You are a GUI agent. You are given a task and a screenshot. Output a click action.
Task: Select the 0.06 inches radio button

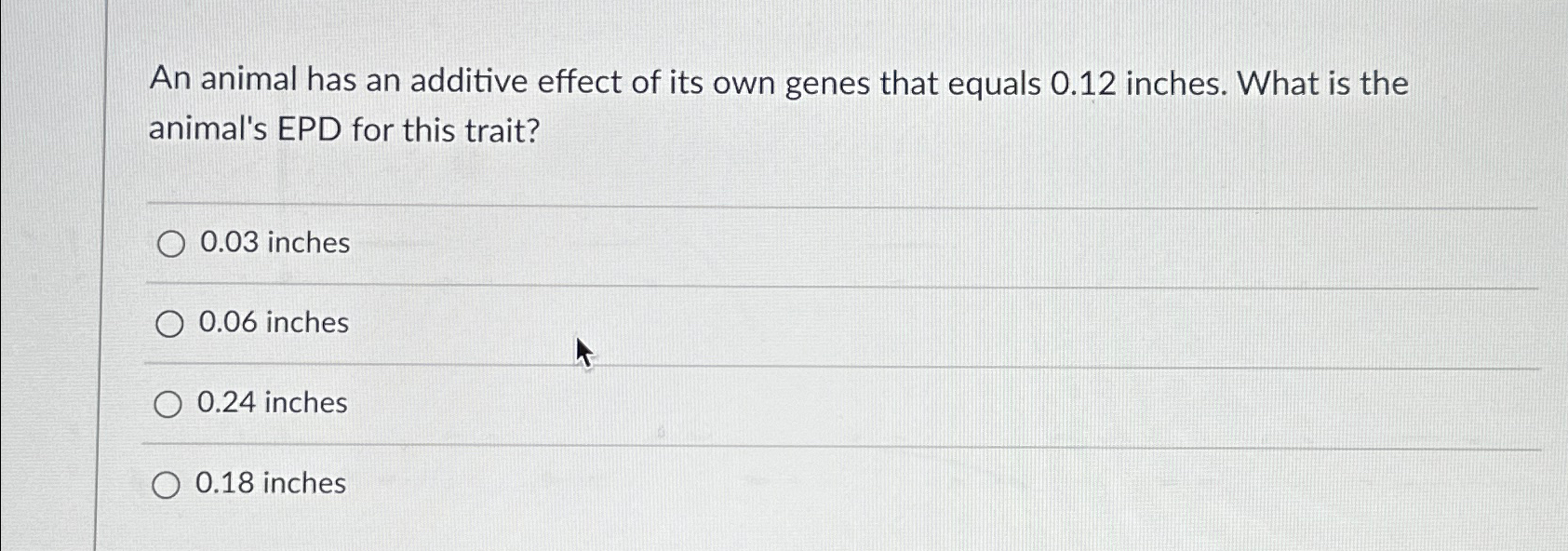pos(168,325)
